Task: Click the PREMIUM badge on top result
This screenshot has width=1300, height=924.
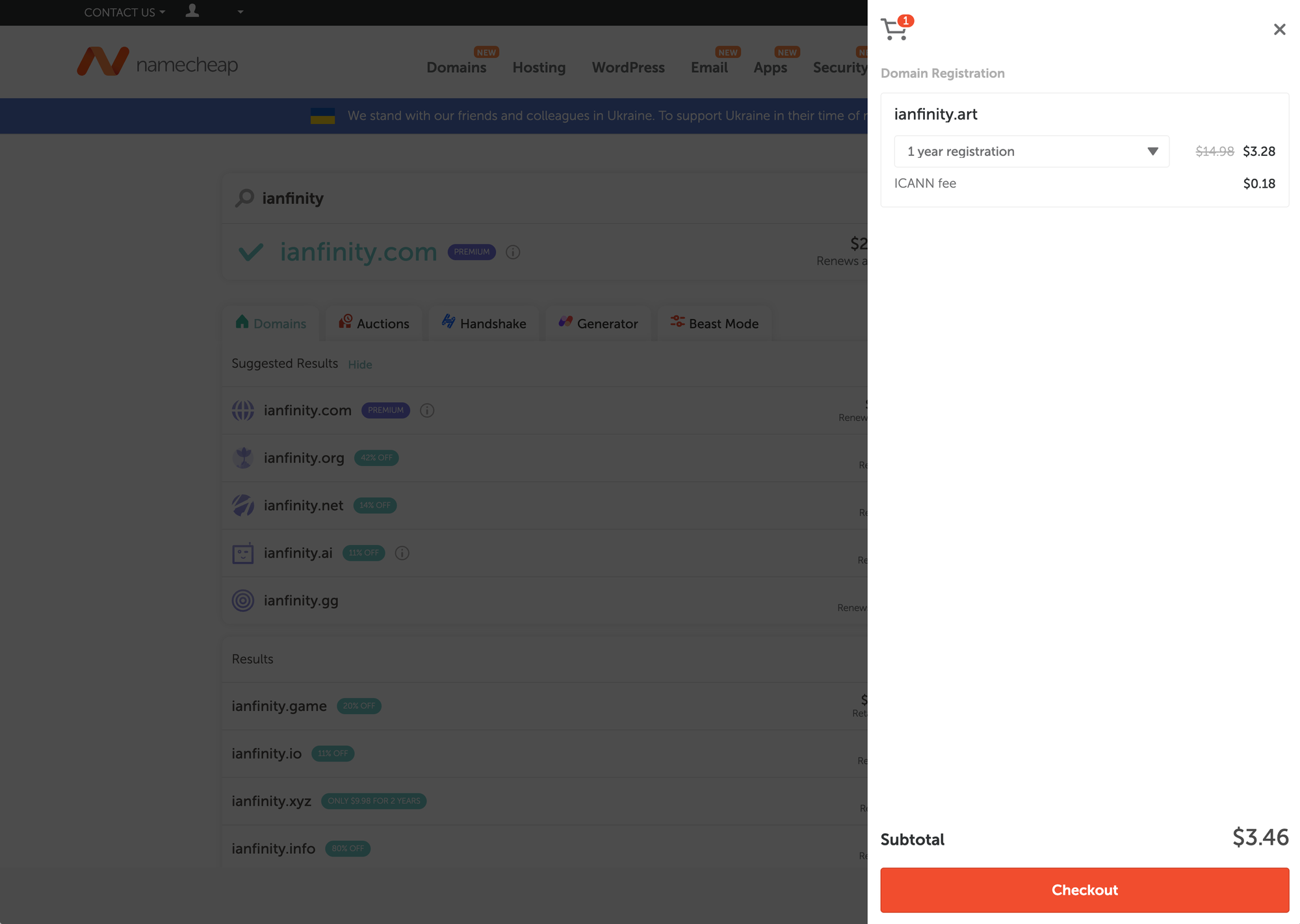Action: coord(472,252)
